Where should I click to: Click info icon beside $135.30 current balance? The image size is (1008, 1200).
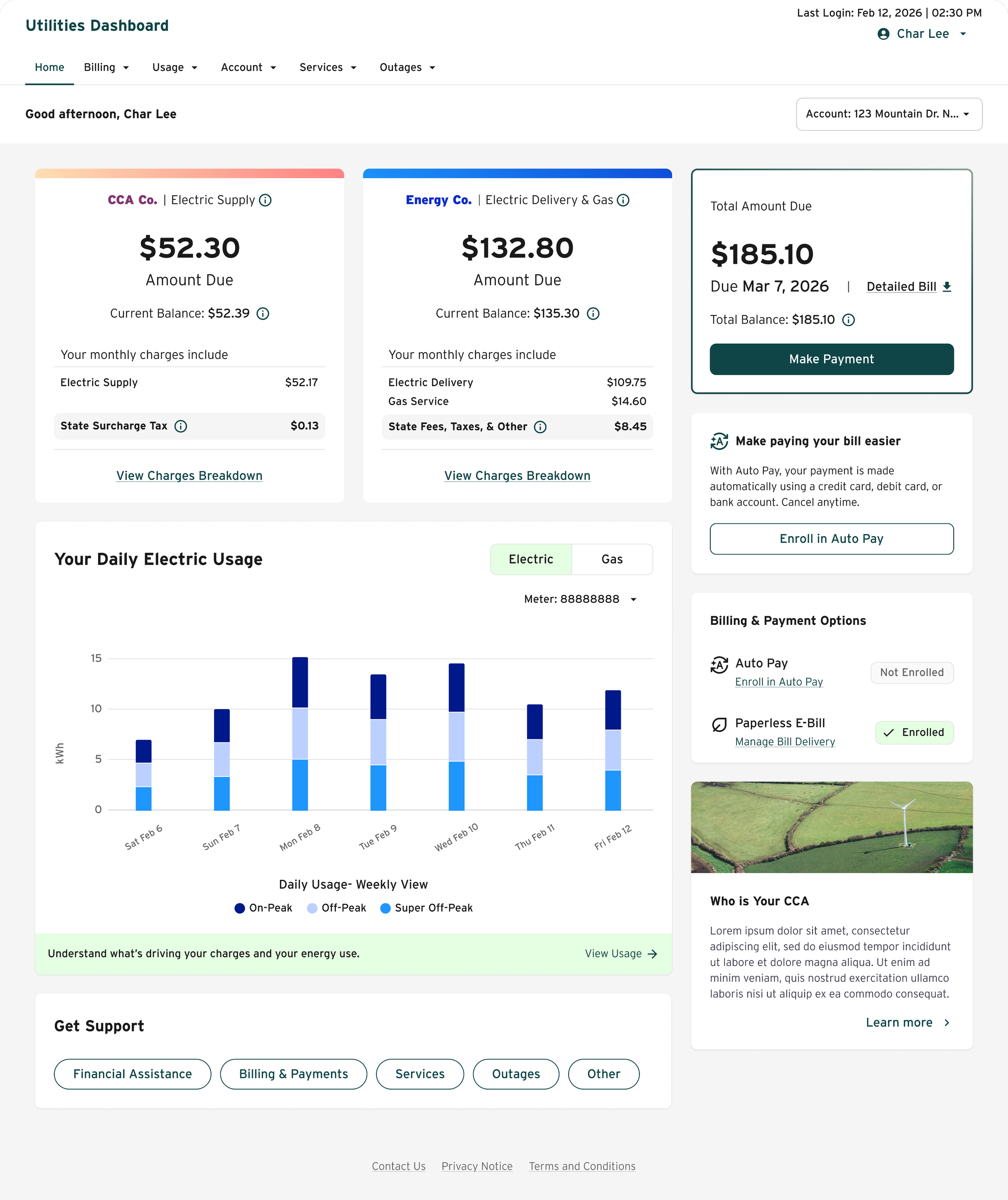pos(593,313)
